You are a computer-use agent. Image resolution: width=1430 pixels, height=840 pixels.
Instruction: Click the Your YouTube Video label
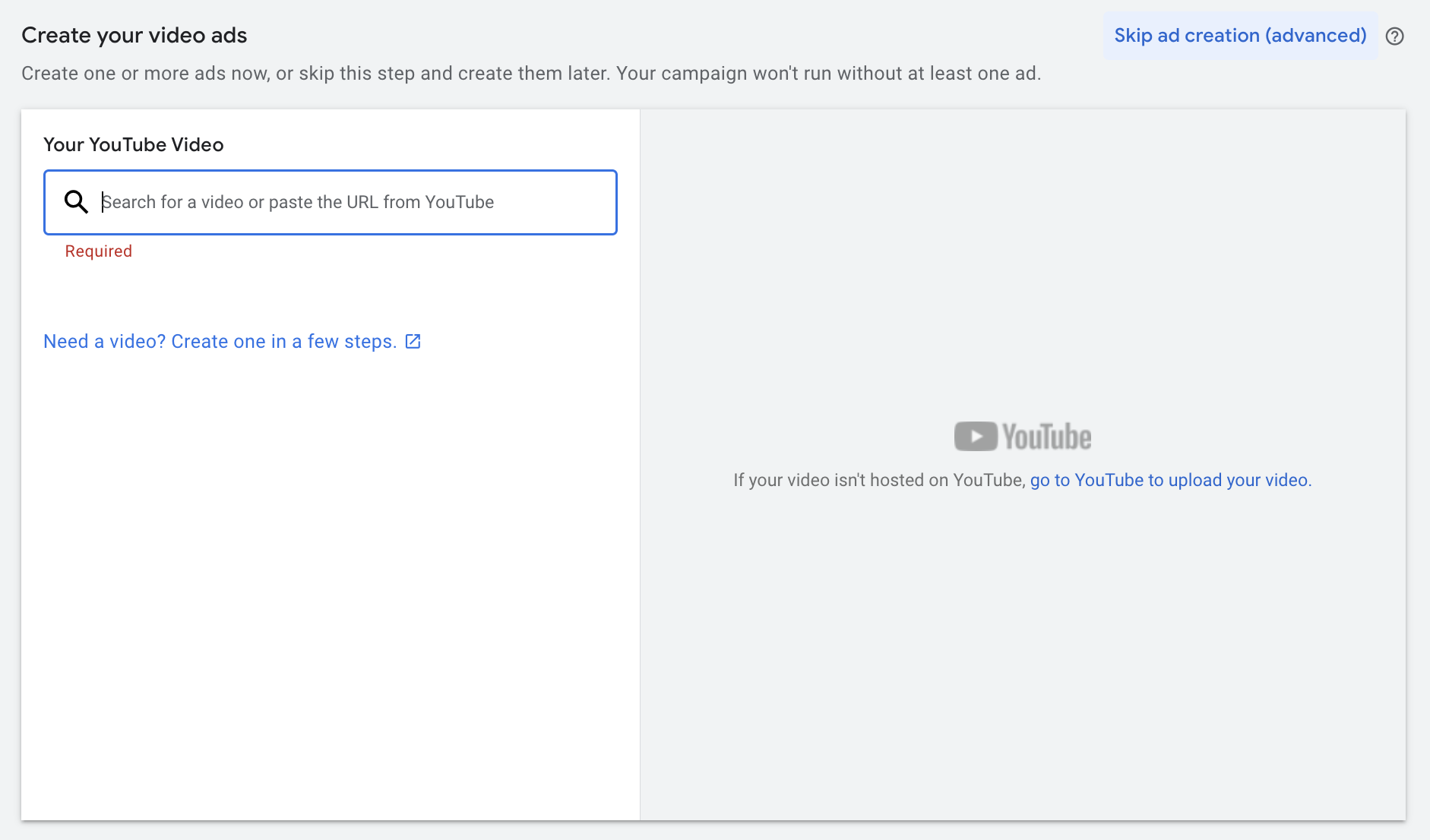(x=134, y=144)
